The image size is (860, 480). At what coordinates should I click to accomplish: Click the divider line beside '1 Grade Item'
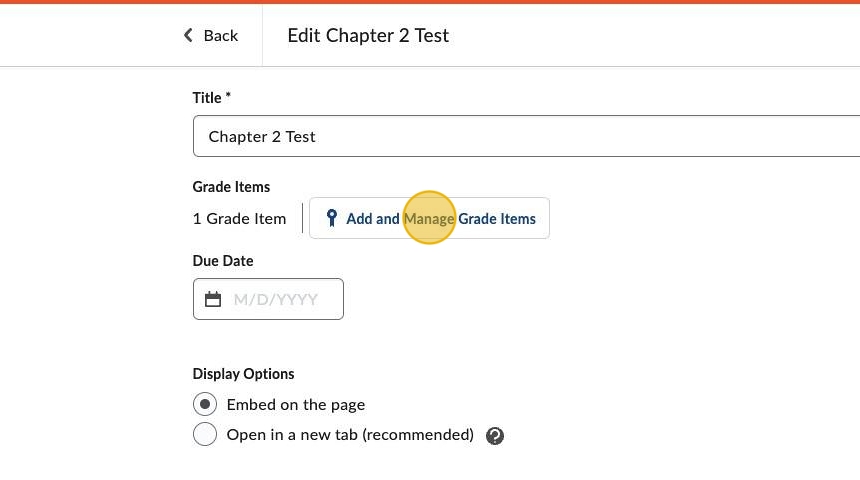(302, 218)
